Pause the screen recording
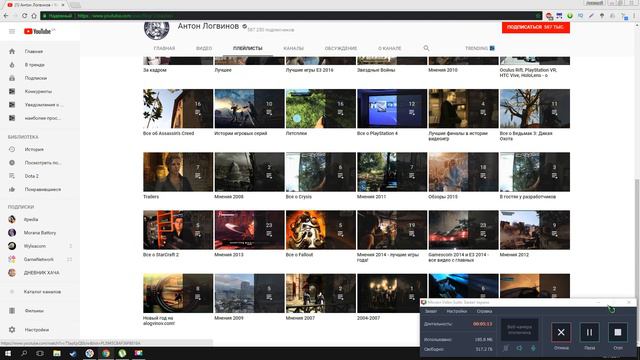The height and width of the screenshot is (360, 640). click(x=589, y=332)
